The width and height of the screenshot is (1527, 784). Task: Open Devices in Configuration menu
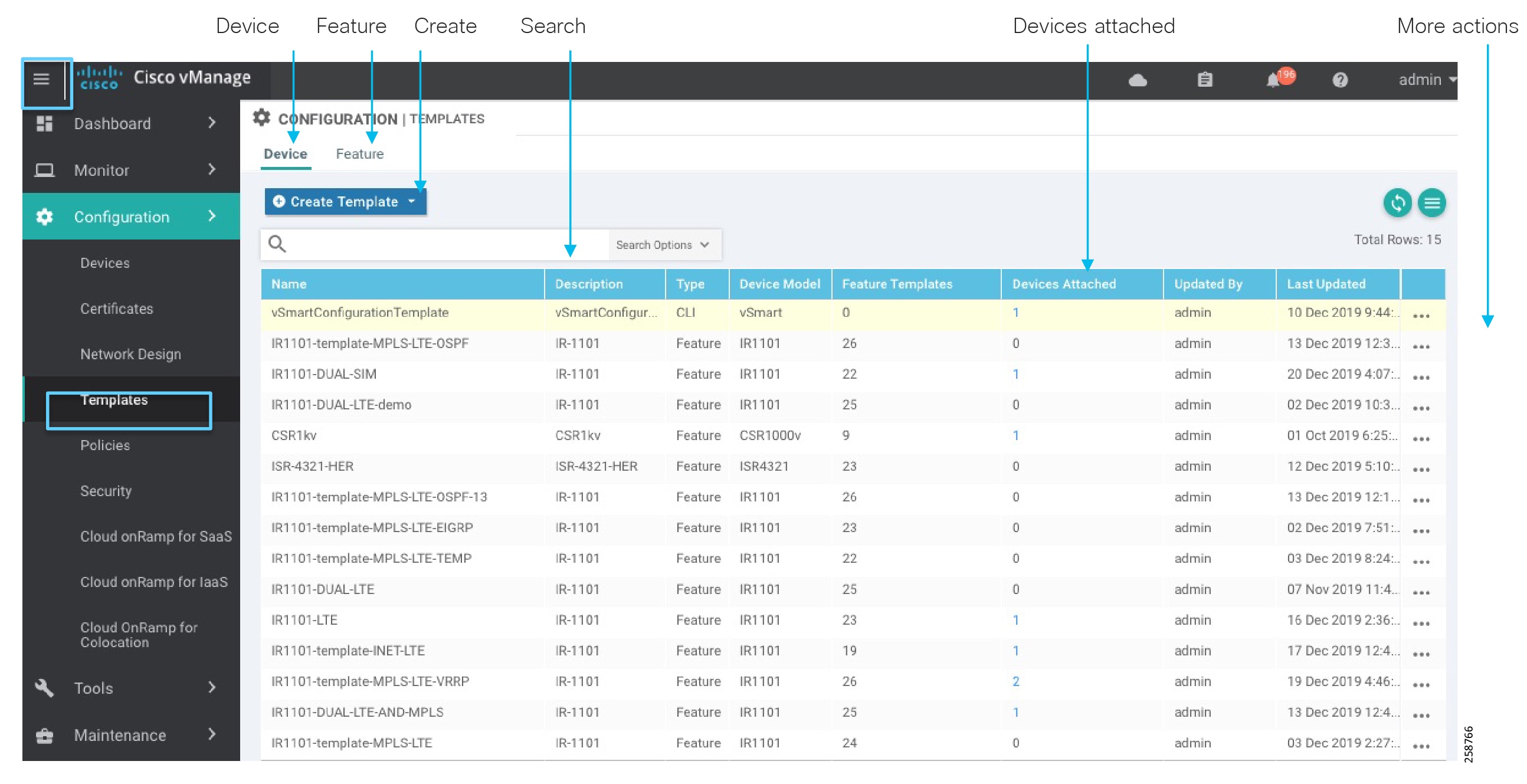point(105,263)
